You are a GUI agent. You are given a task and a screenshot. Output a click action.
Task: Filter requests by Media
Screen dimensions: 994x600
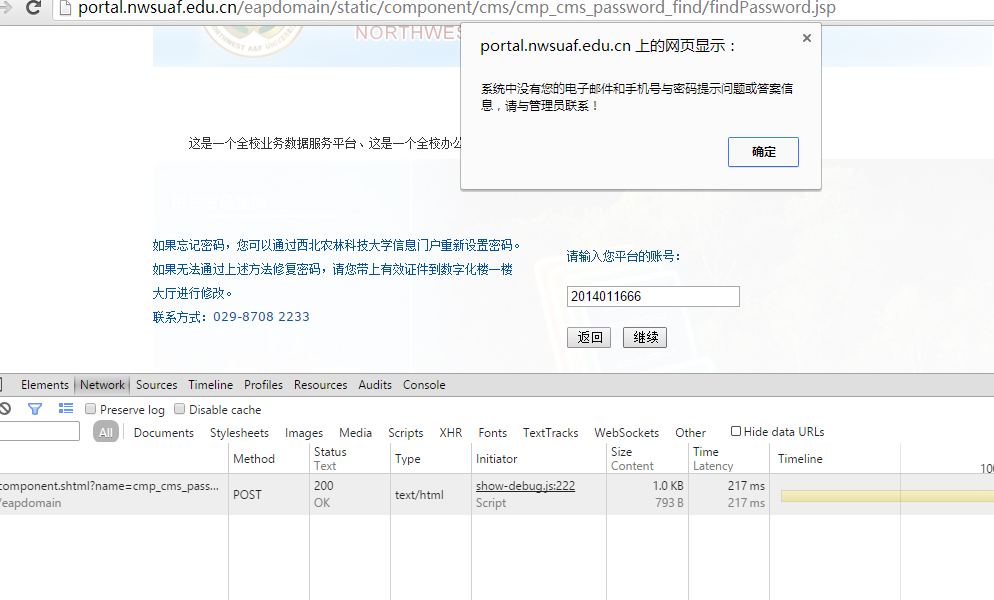[355, 433]
